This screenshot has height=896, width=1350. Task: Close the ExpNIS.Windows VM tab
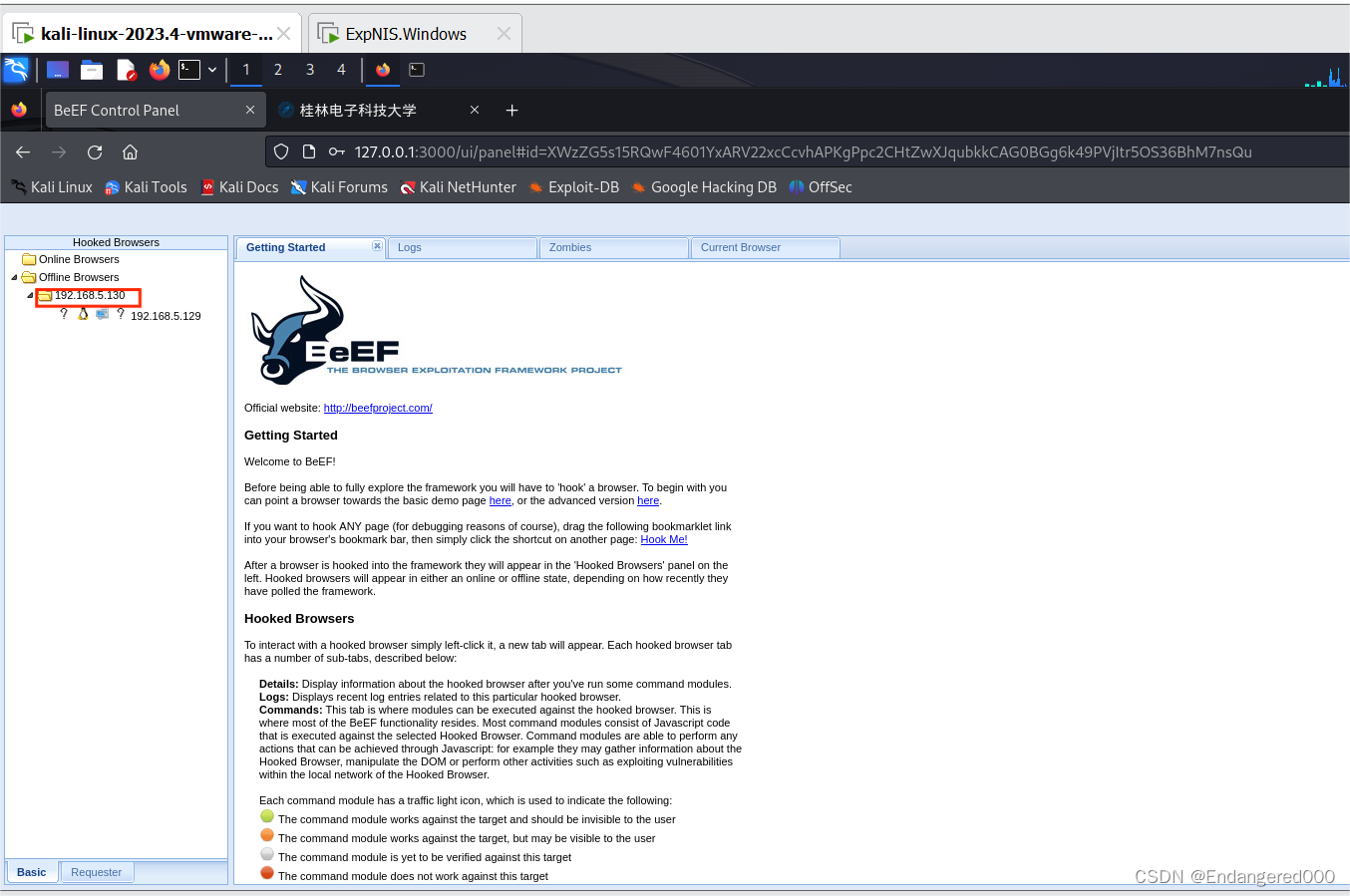pyautogui.click(x=504, y=34)
